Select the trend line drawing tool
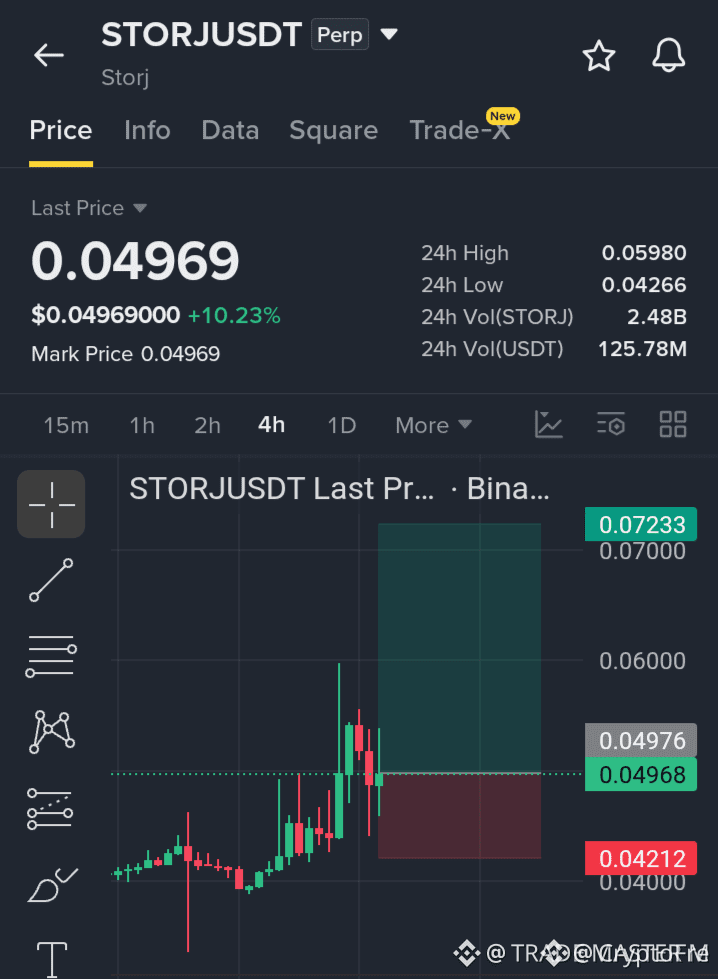This screenshot has height=979, width=718. click(51, 580)
